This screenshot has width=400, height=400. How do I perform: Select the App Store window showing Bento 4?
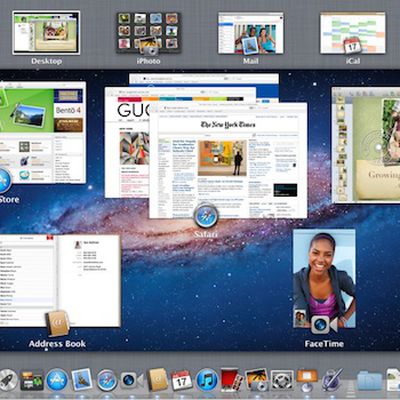pos(43,132)
